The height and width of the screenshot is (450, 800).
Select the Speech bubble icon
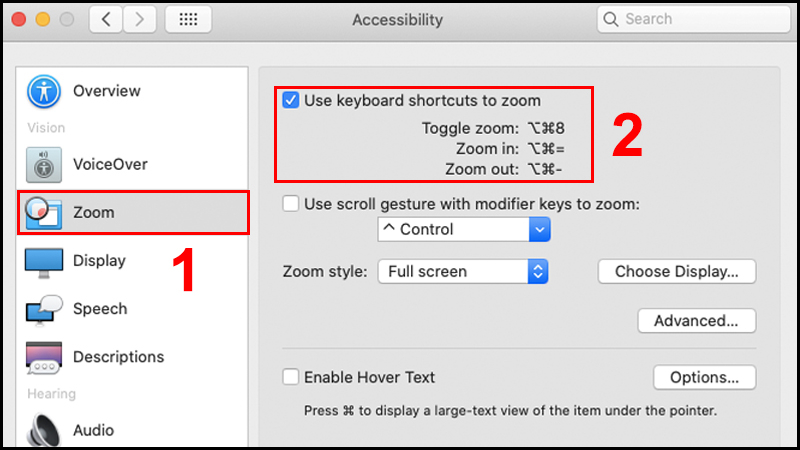click(44, 309)
